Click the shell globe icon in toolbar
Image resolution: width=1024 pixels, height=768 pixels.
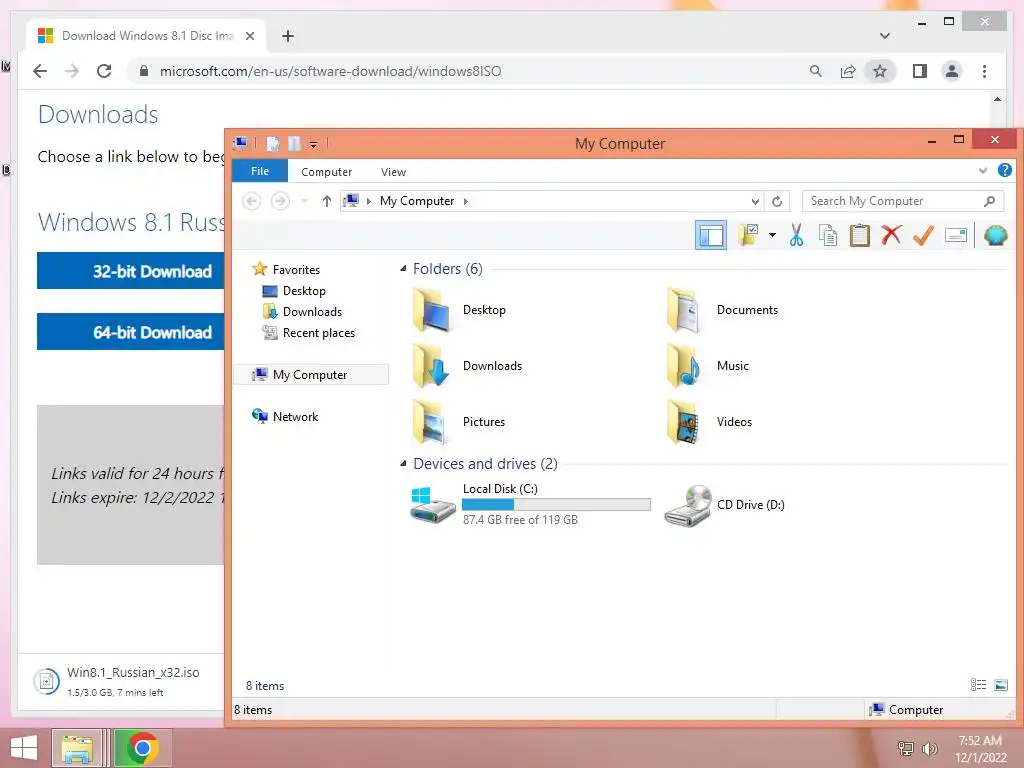[995, 235]
